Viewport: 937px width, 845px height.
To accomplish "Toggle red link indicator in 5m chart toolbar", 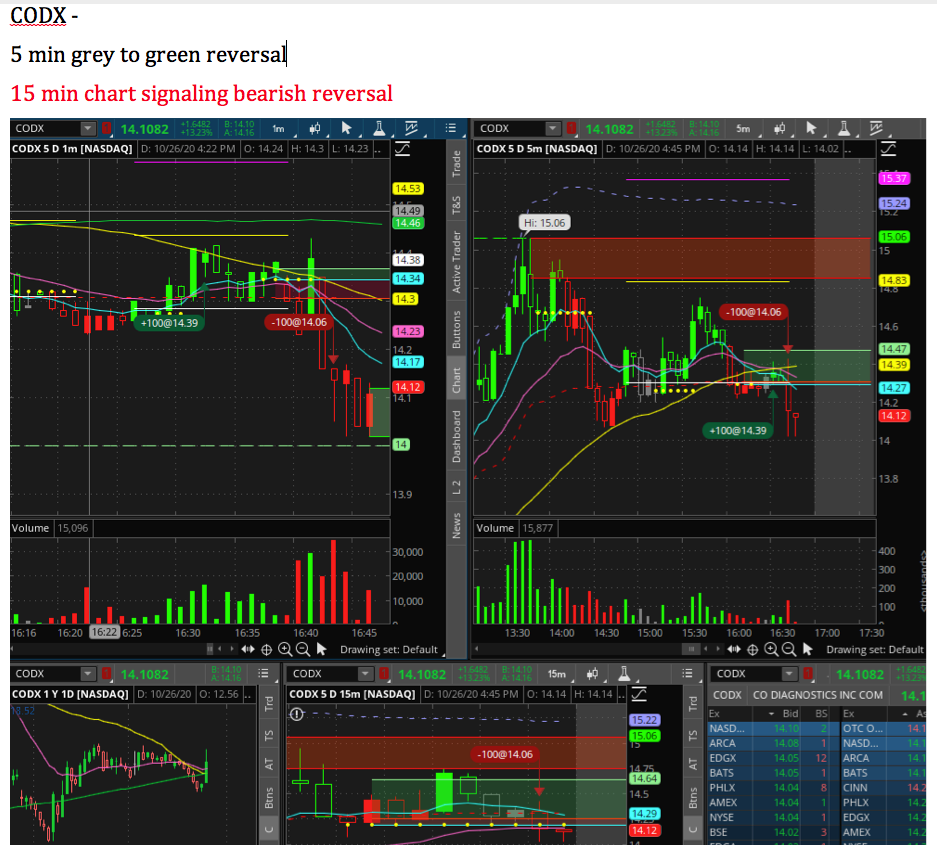I will coord(571,128).
